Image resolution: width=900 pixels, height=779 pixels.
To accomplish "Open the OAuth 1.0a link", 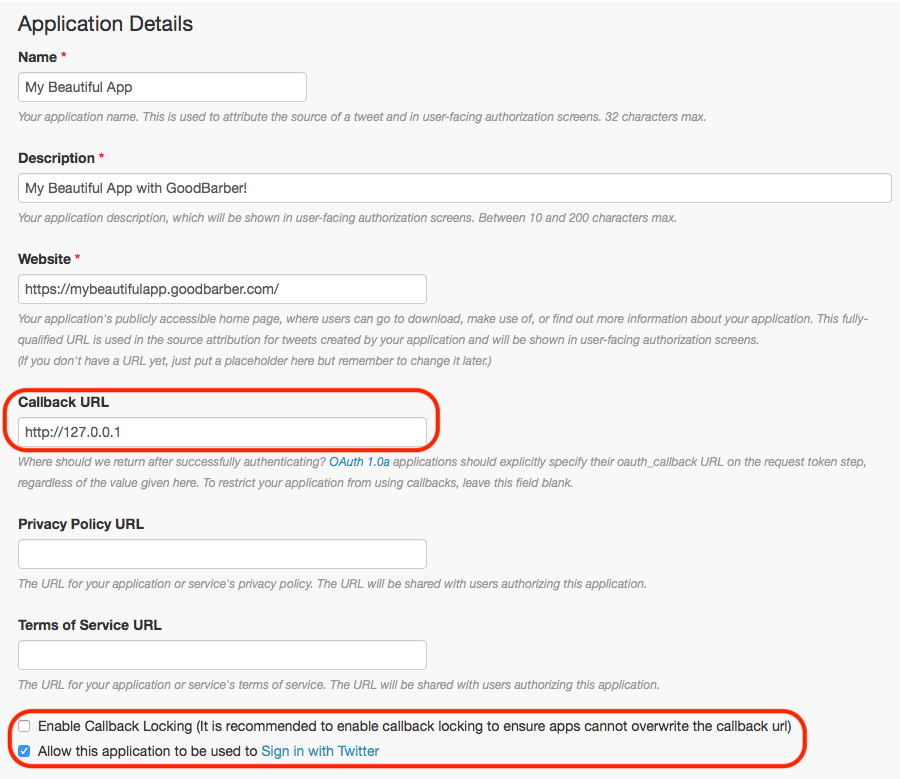I will pos(359,462).
